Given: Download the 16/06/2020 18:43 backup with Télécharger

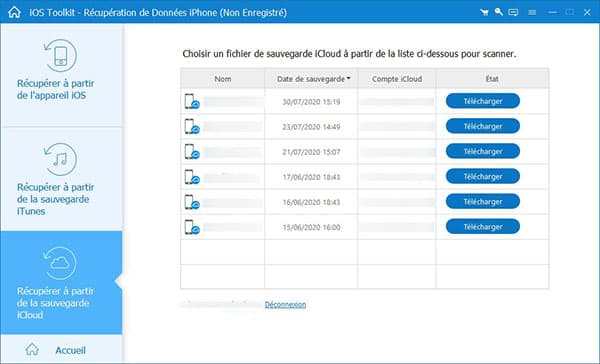Looking at the screenshot, I should [x=483, y=202].
